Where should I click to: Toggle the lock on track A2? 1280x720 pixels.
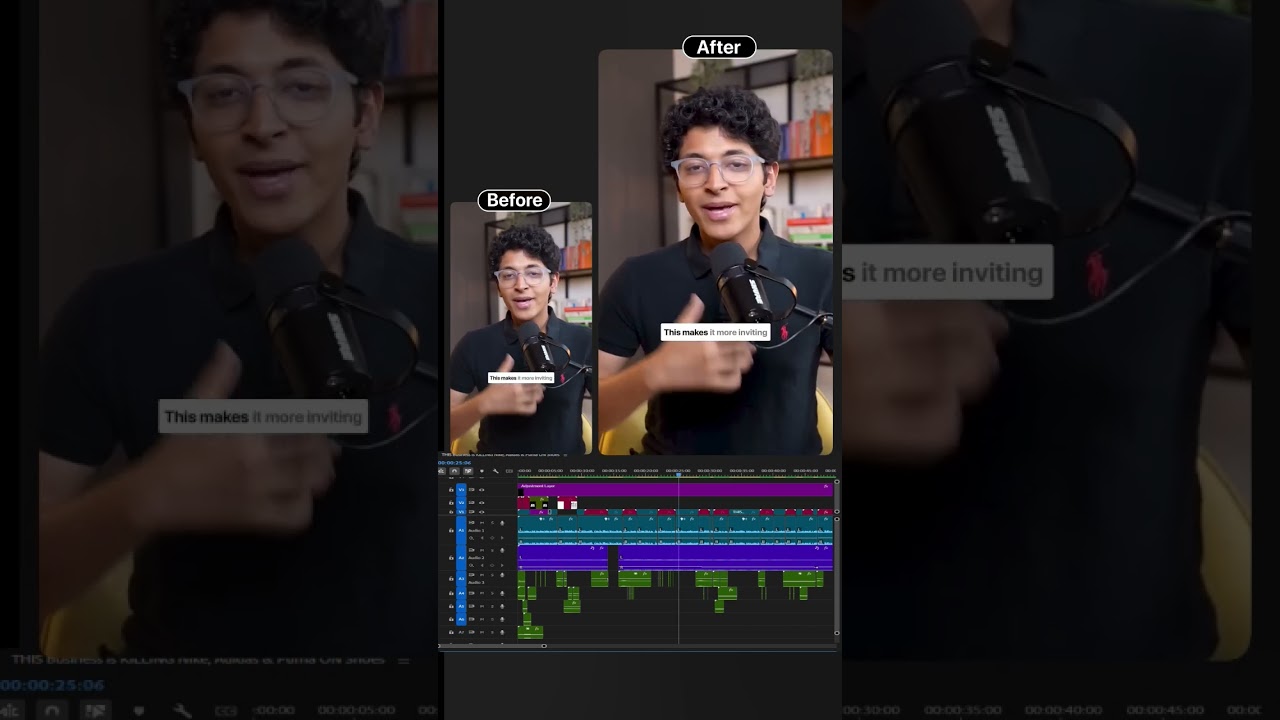point(451,557)
